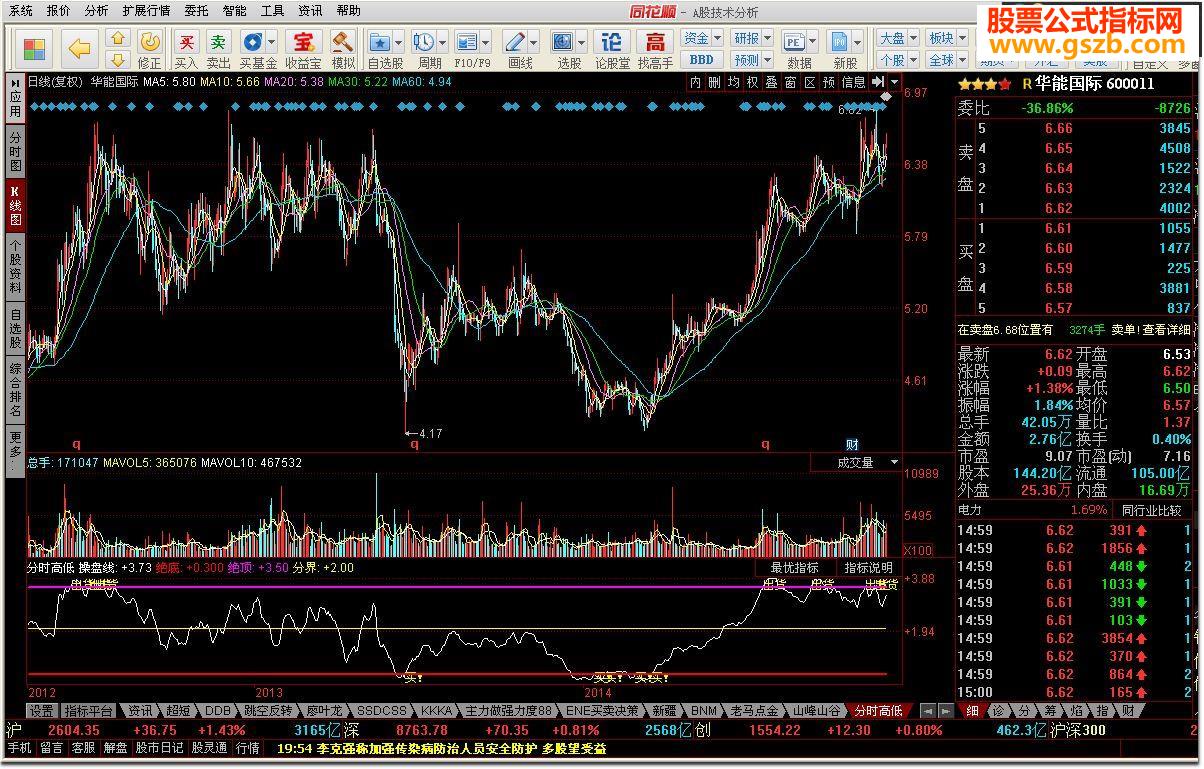Open the 扩展行情 menu
The height and width of the screenshot is (769, 1204).
pyautogui.click(x=146, y=11)
